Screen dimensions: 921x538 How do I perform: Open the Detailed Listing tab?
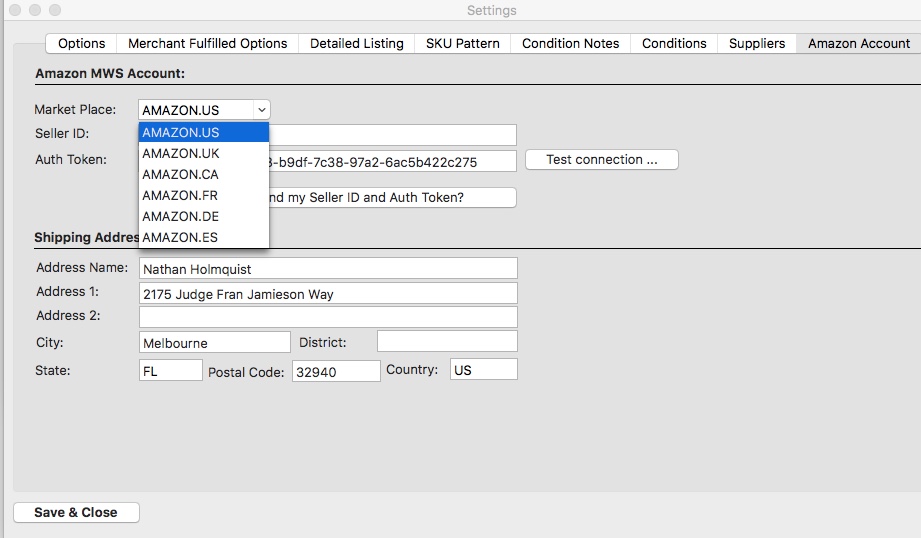357,43
